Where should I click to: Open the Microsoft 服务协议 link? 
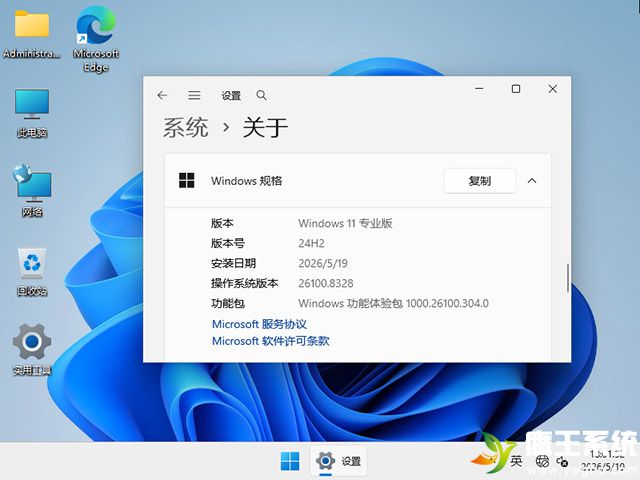tap(259, 324)
